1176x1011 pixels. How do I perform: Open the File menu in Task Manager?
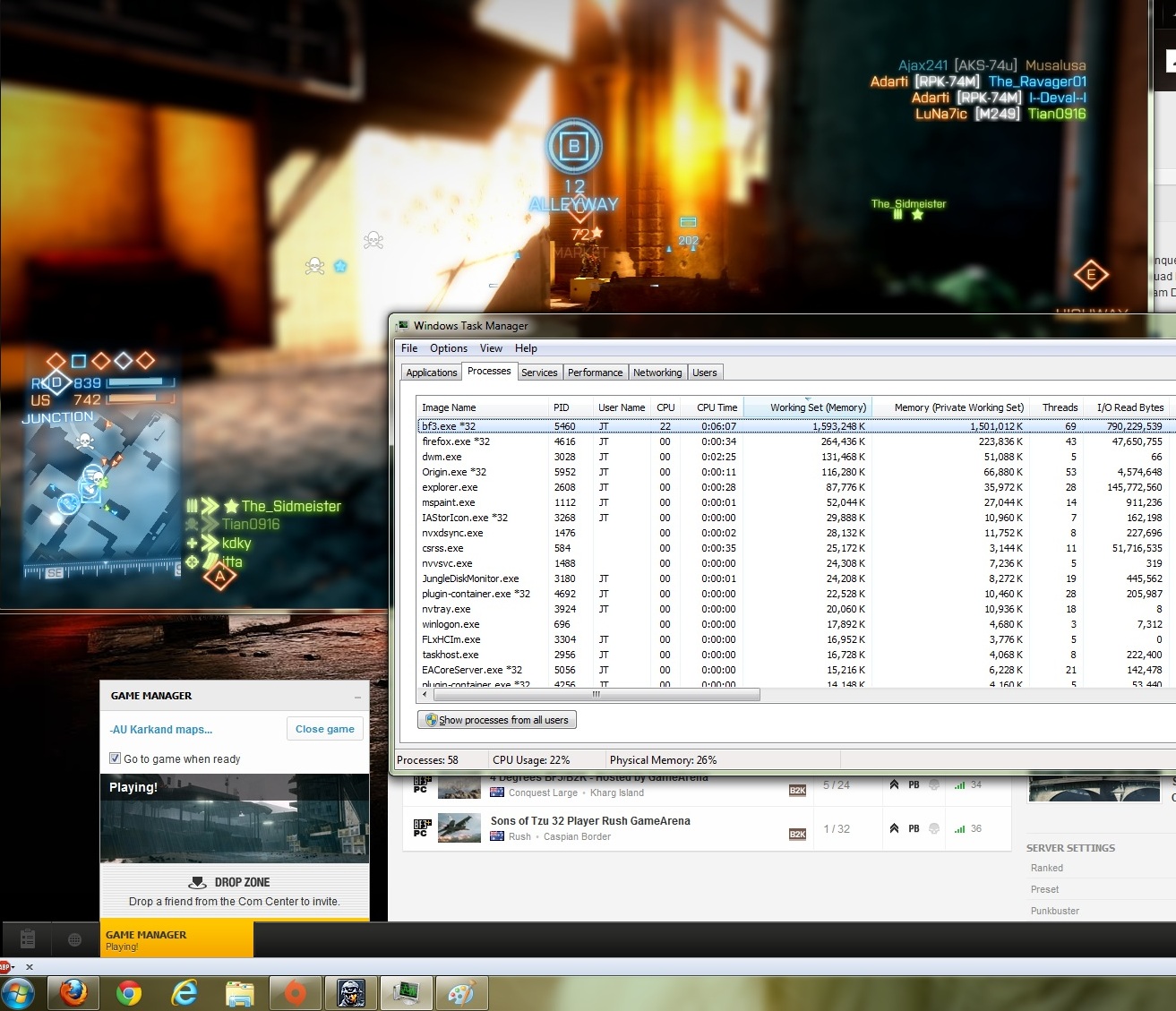coord(409,348)
